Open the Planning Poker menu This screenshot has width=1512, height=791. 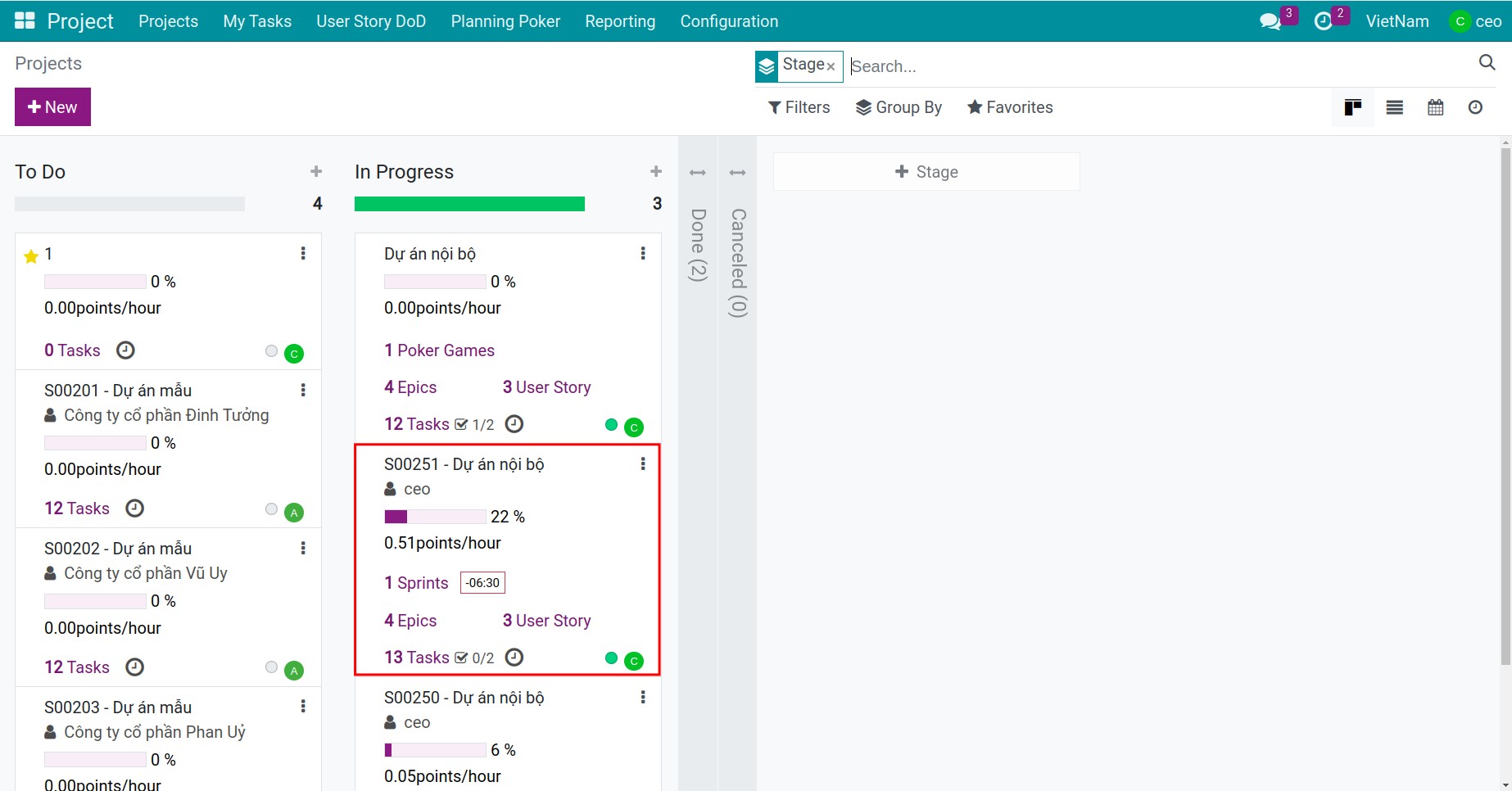point(505,21)
